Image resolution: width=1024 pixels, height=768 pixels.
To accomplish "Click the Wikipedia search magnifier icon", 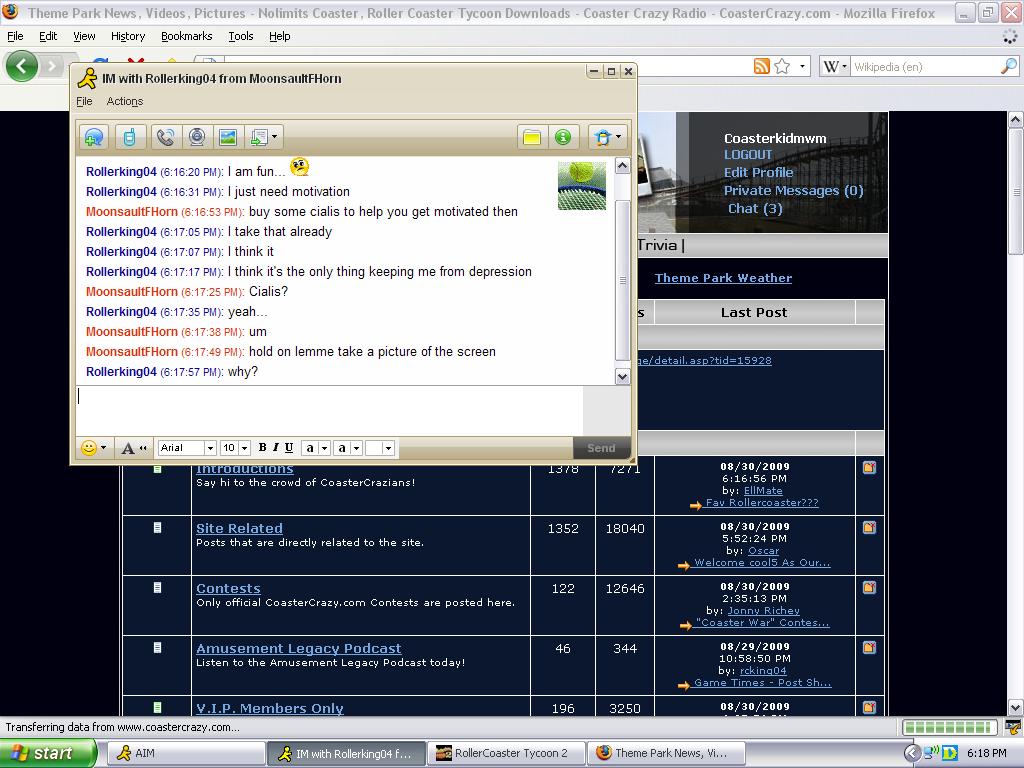I will 1008,66.
